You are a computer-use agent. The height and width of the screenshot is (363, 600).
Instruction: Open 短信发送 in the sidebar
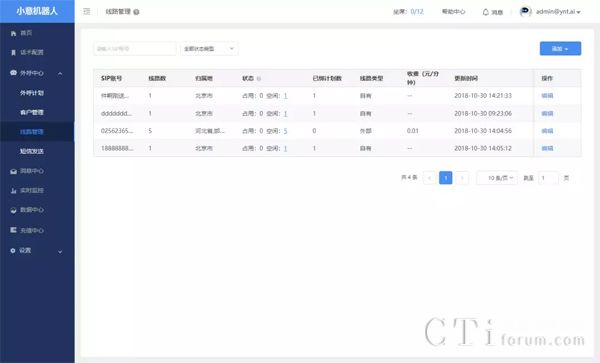32,151
